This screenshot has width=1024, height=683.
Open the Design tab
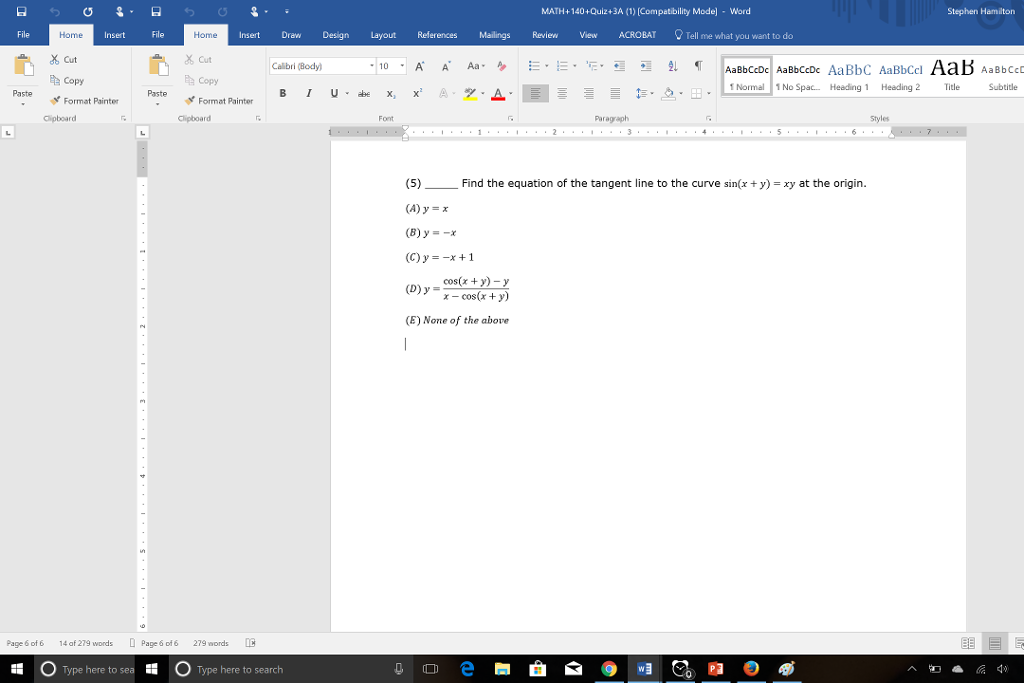(336, 35)
